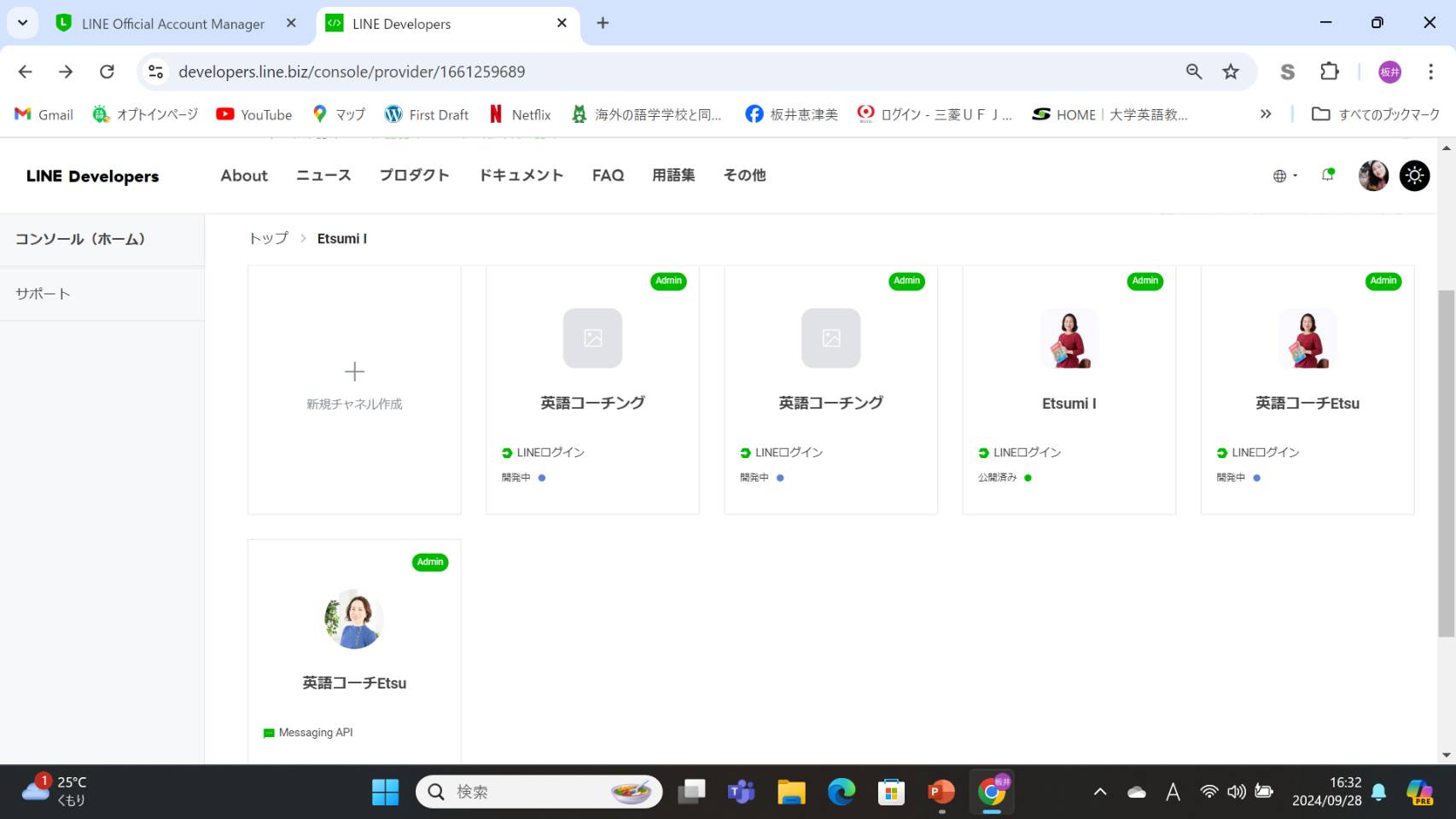This screenshot has height=819, width=1456.
Task: Click the site information icon in address bar
Action: (156, 72)
